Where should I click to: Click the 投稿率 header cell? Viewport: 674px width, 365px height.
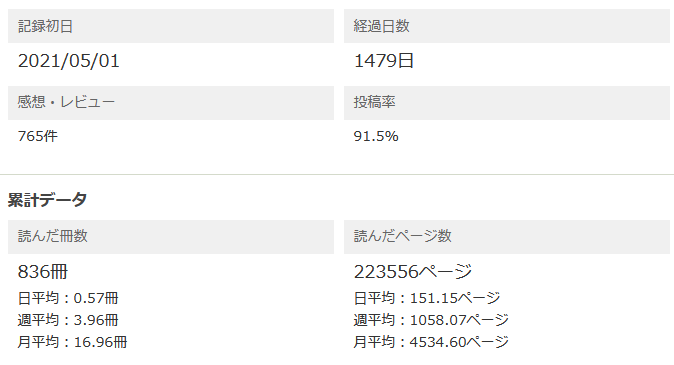[x=507, y=103]
